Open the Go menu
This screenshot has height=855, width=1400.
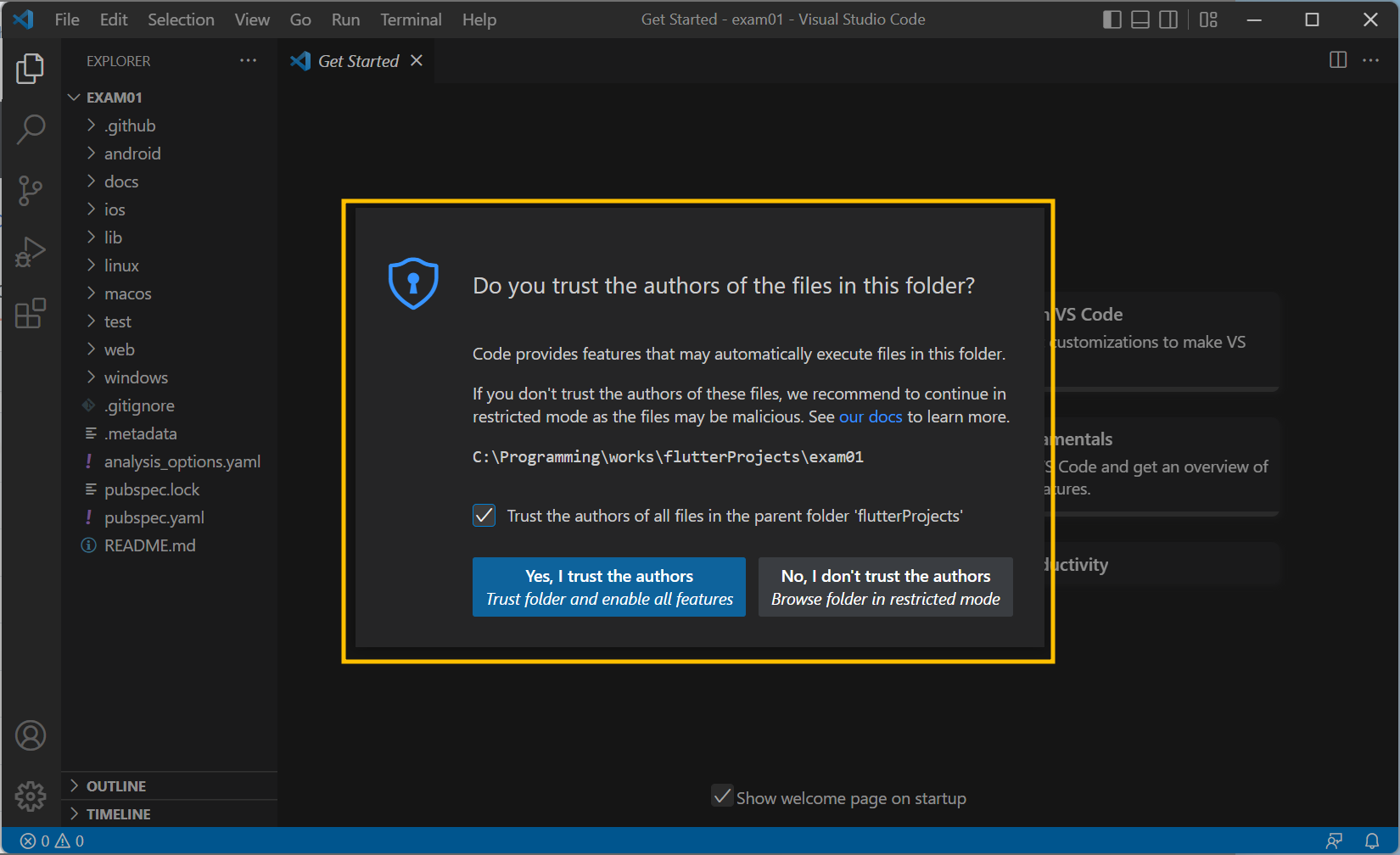pyautogui.click(x=300, y=20)
